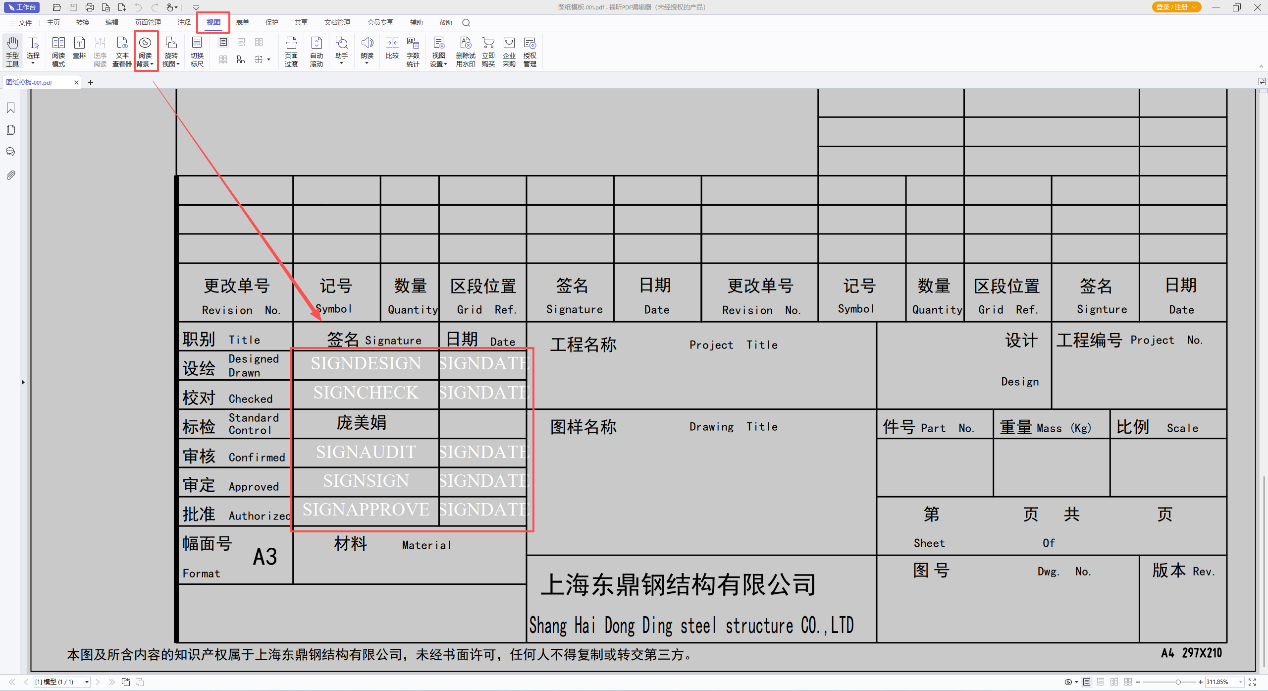1268x691 pixels.
Task: Click the Remove Trial Watermark icon
Action: click(466, 51)
